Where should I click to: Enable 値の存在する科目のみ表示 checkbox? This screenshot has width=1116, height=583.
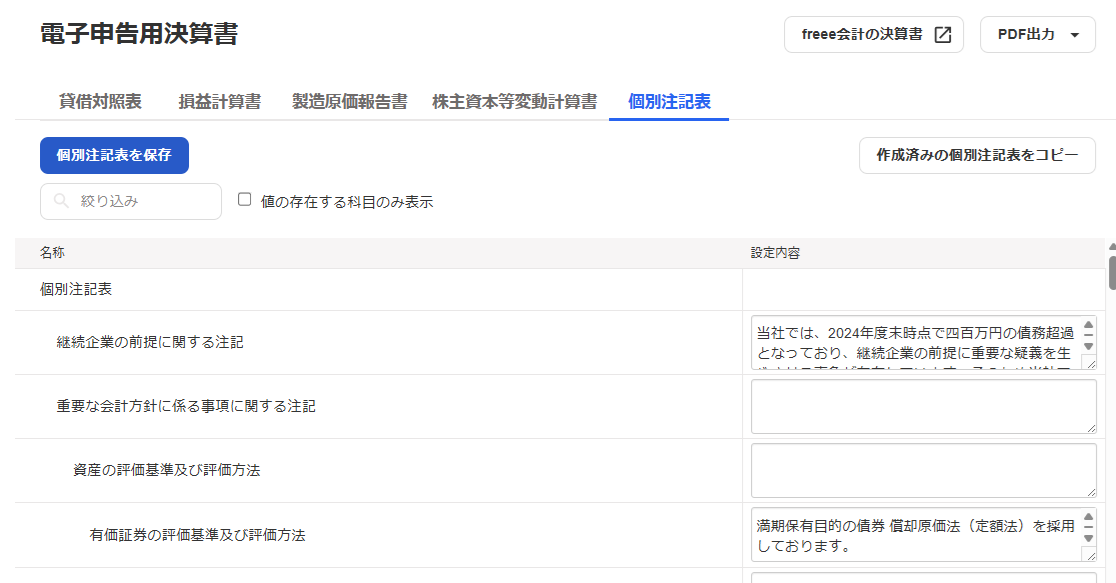[x=244, y=199]
